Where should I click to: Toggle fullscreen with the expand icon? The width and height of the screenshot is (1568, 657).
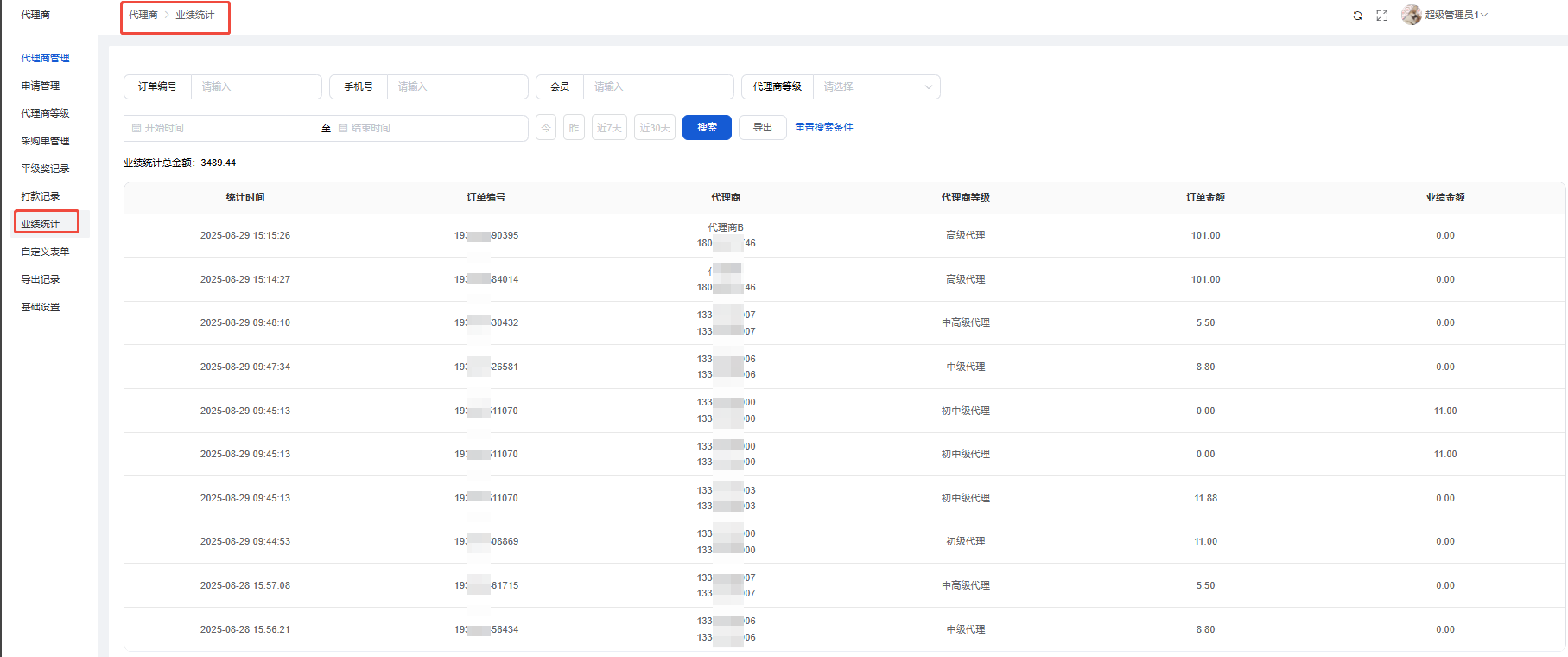[1382, 16]
